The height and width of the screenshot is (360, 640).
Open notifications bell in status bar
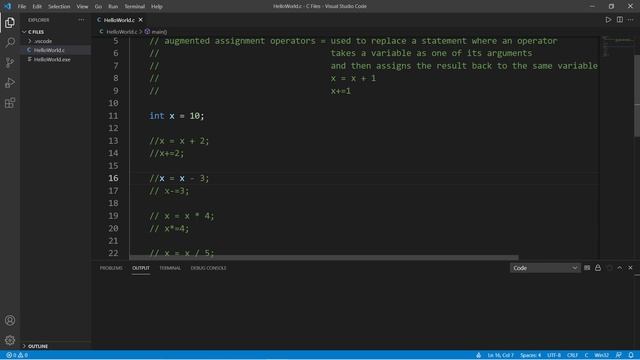point(631,355)
